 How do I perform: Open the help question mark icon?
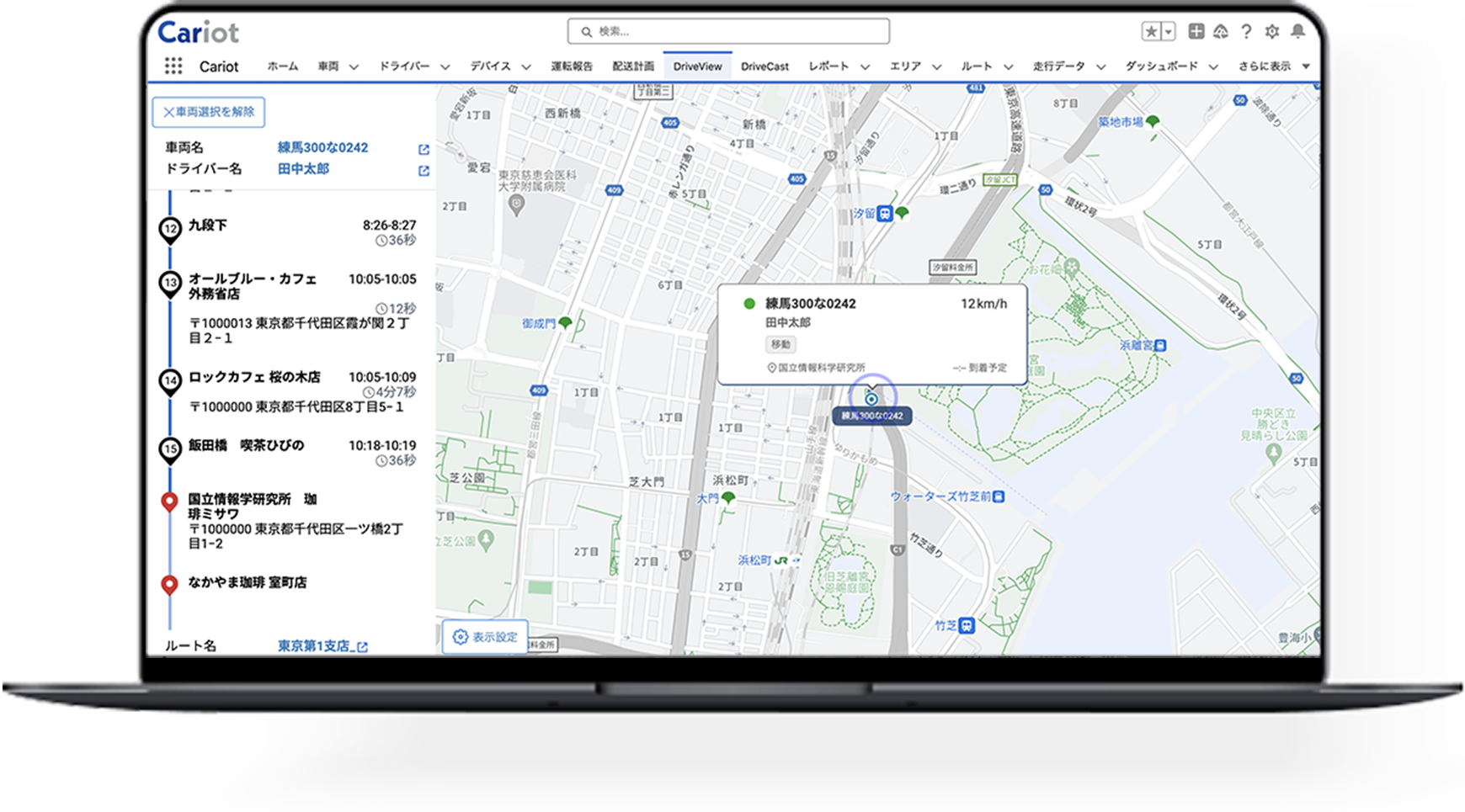click(x=1246, y=31)
